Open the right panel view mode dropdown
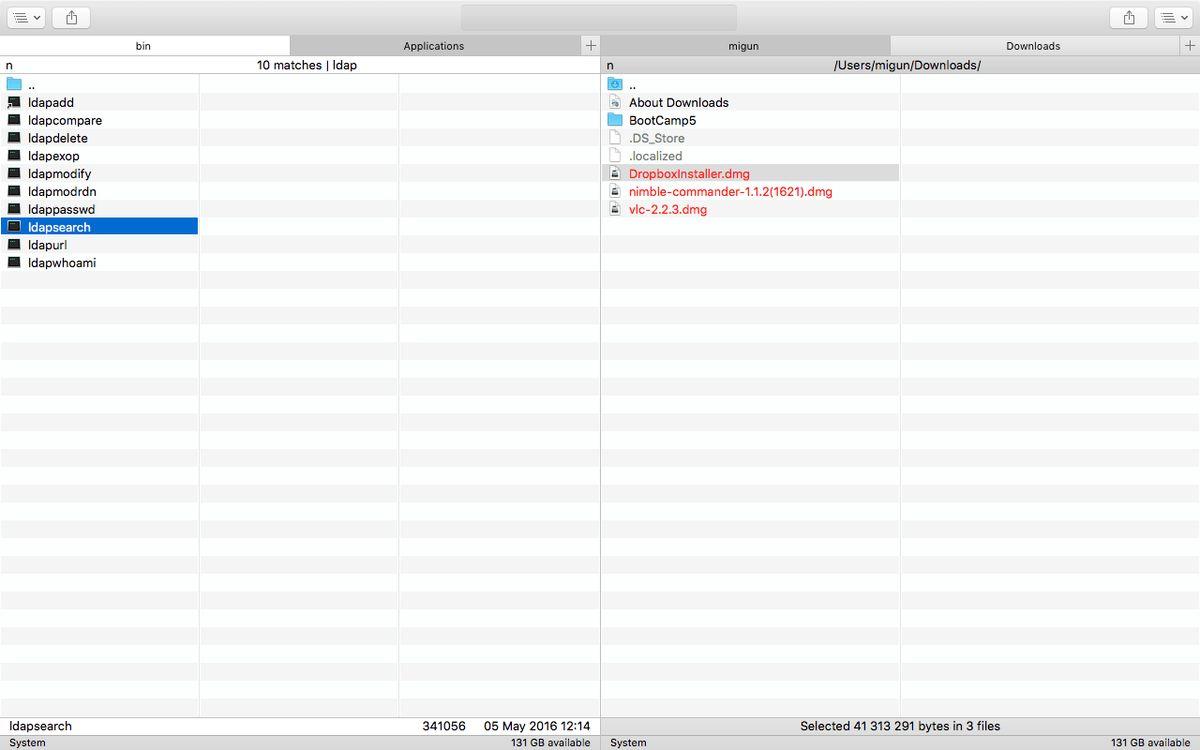The height and width of the screenshot is (750, 1200). [x=1172, y=17]
